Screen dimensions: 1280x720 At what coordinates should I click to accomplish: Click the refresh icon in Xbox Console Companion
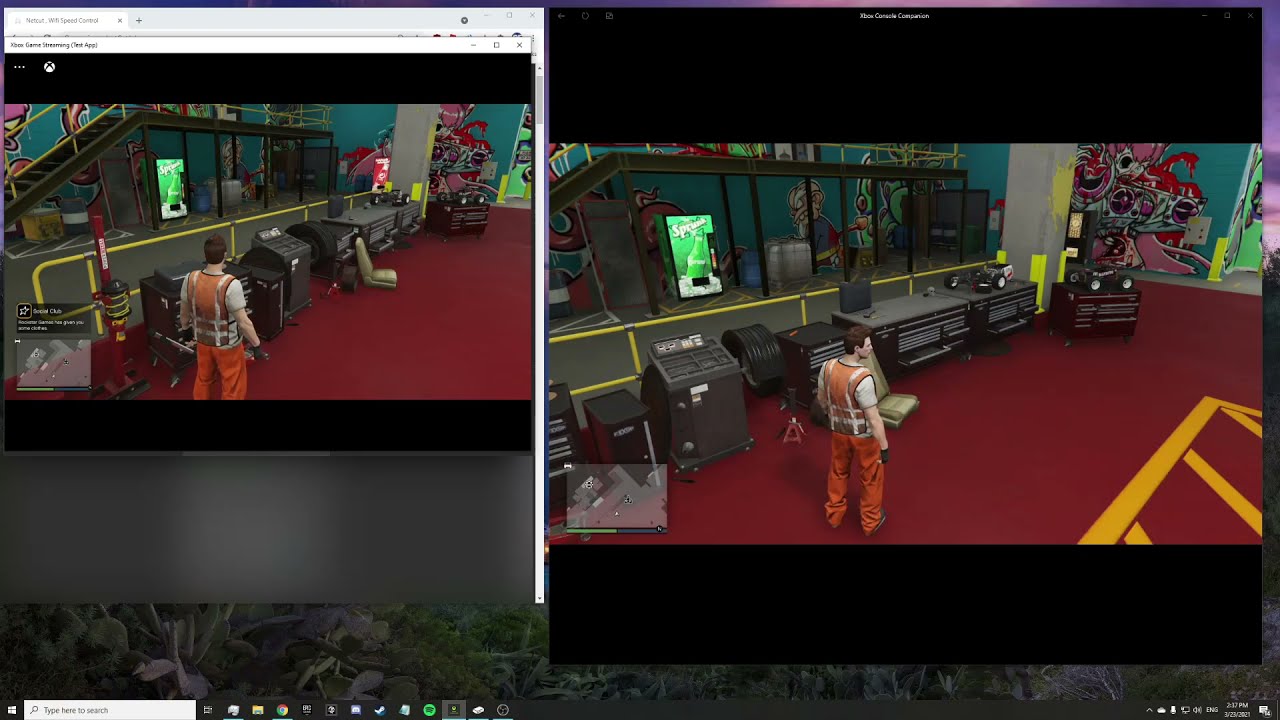click(585, 16)
